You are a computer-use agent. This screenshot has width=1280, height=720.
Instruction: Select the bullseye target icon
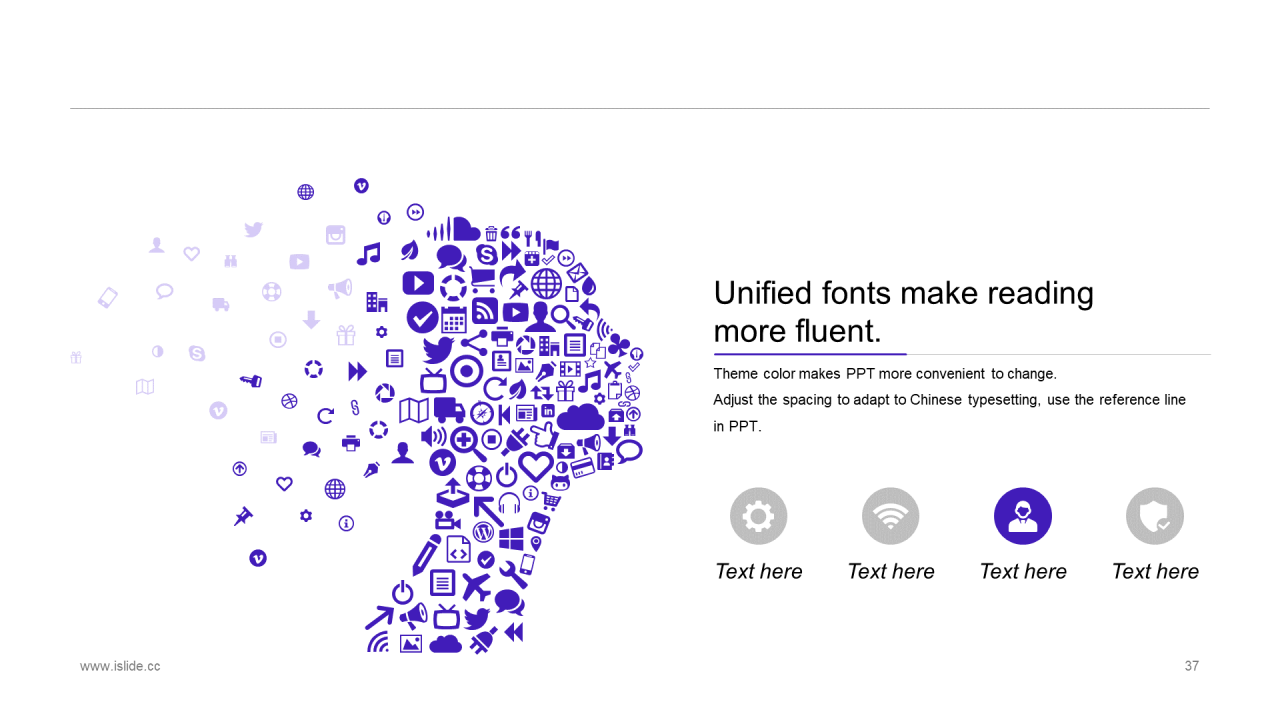(467, 371)
